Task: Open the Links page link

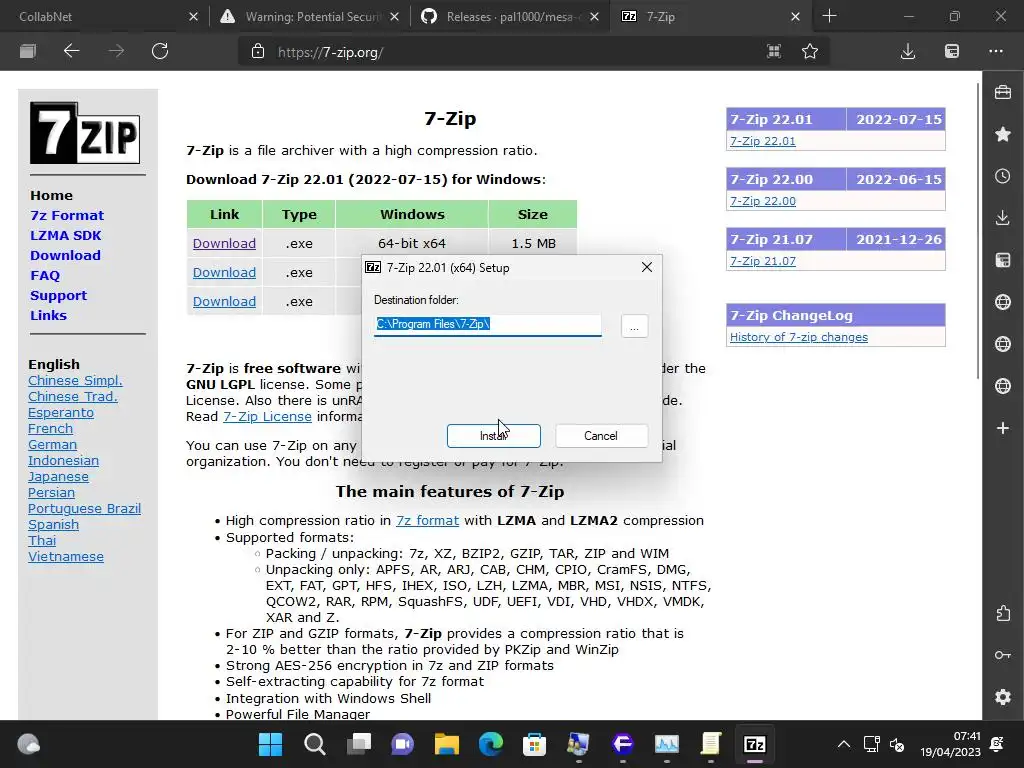Action: pos(48,315)
